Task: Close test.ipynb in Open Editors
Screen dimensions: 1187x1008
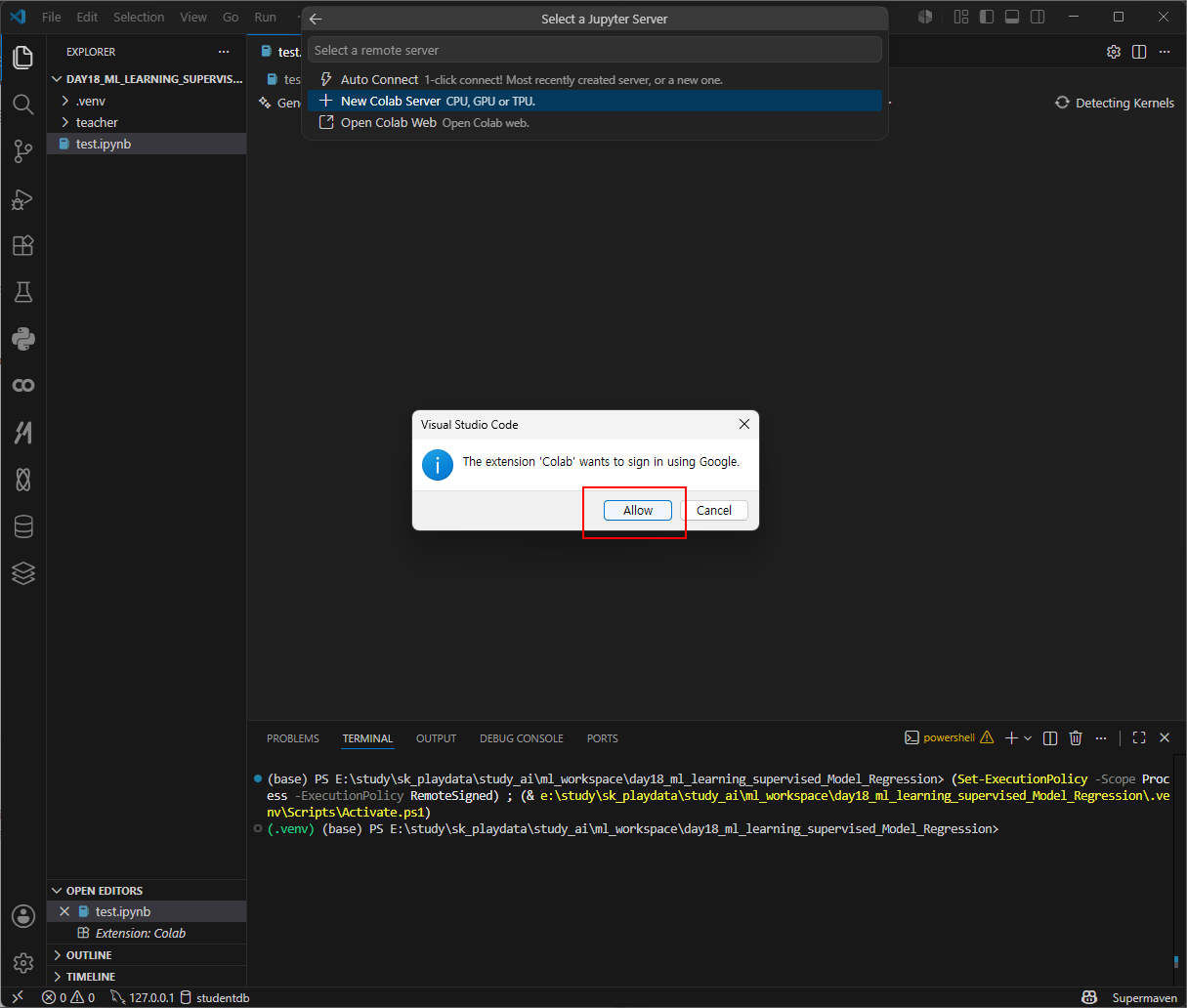Action: 64,911
